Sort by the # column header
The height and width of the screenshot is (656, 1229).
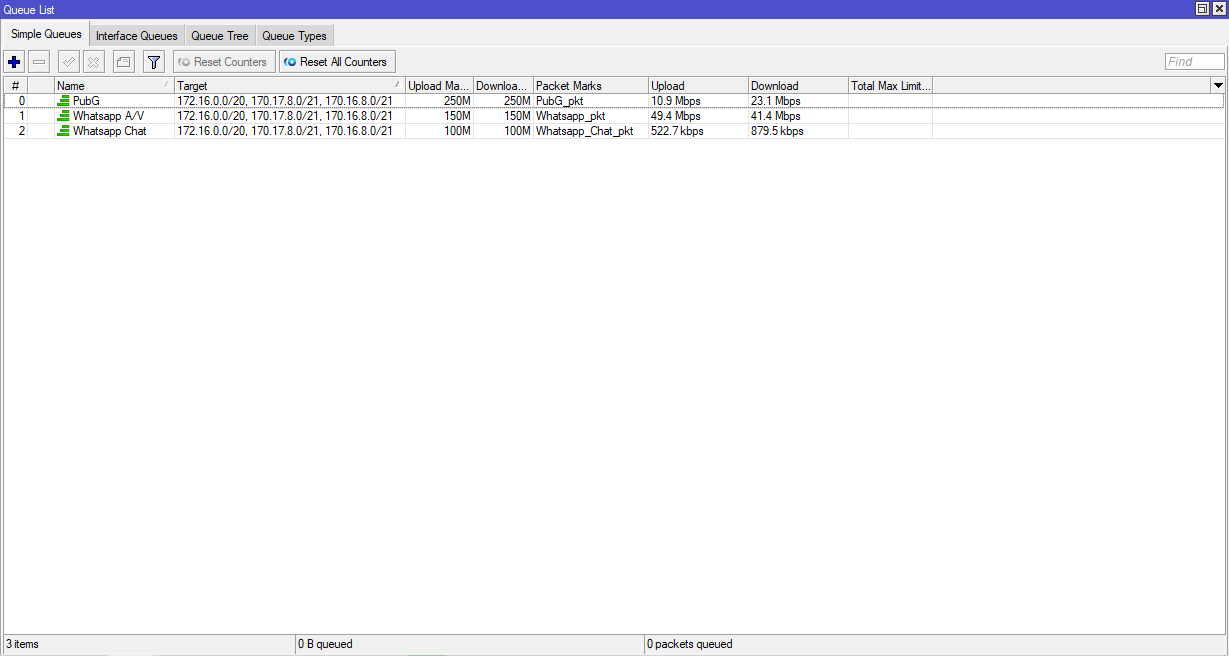coord(16,86)
